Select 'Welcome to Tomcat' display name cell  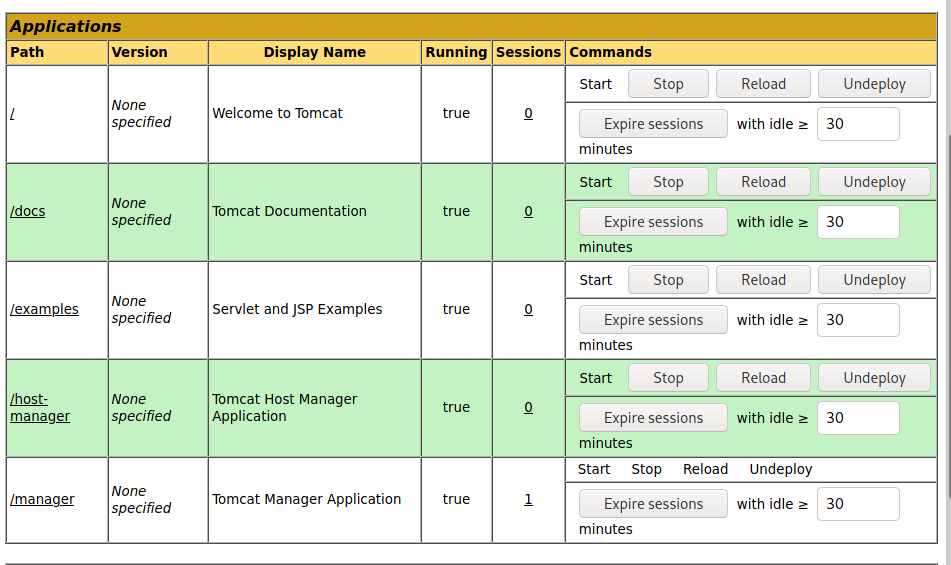click(x=315, y=114)
